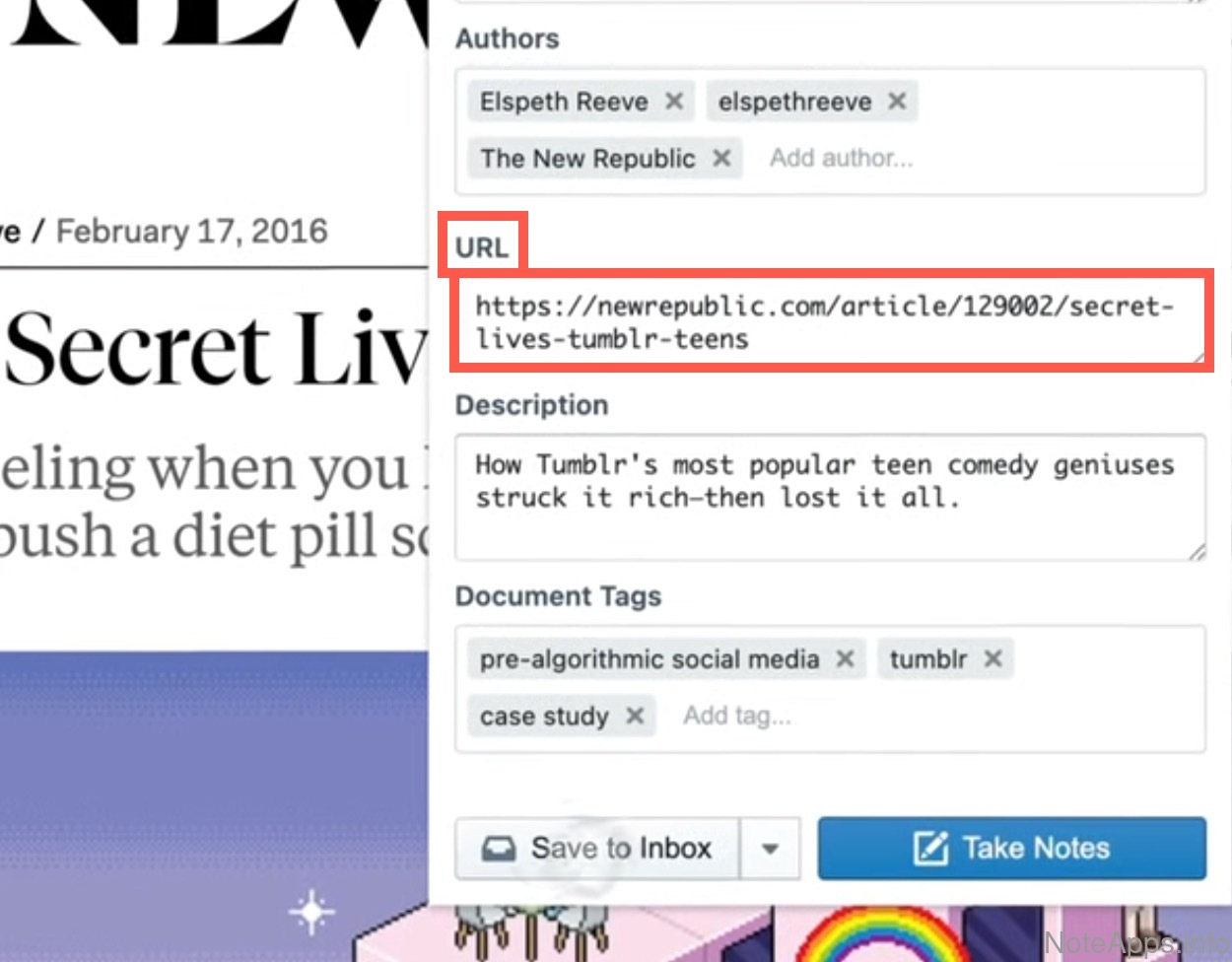This screenshot has width=1232, height=962.
Task: Click the Save to Inbox button
Action: pyautogui.click(x=597, y=848)
